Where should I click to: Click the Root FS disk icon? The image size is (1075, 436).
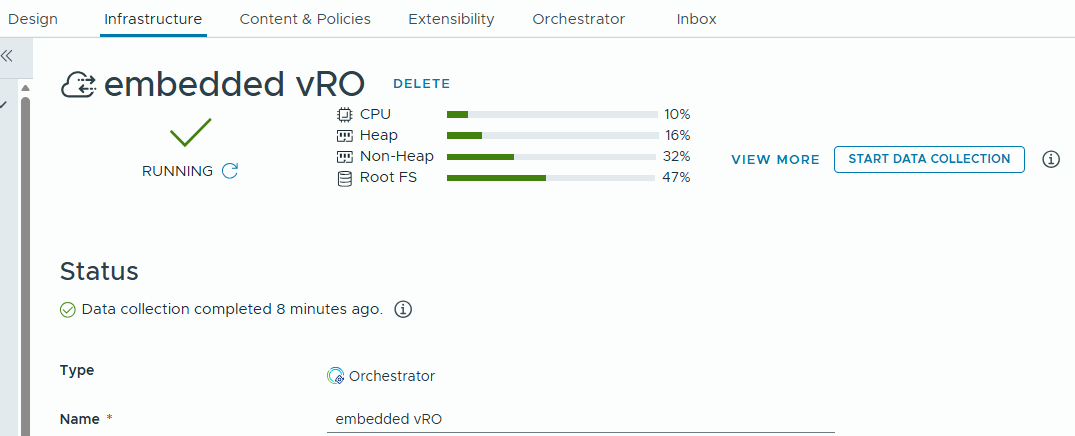(x=345, y=178)
